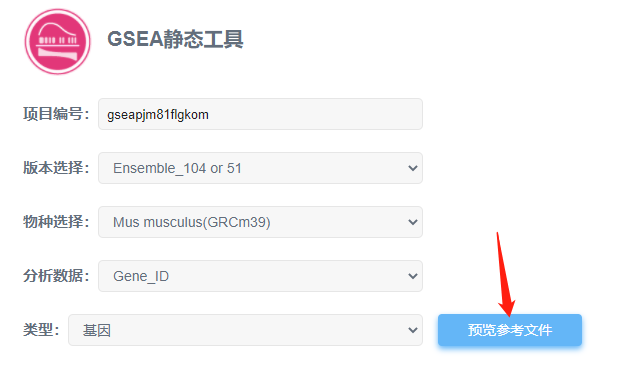Click the arrow on the 基因 dropdown
Viewport: 618px width, 367px height.
tap(413, 330)
